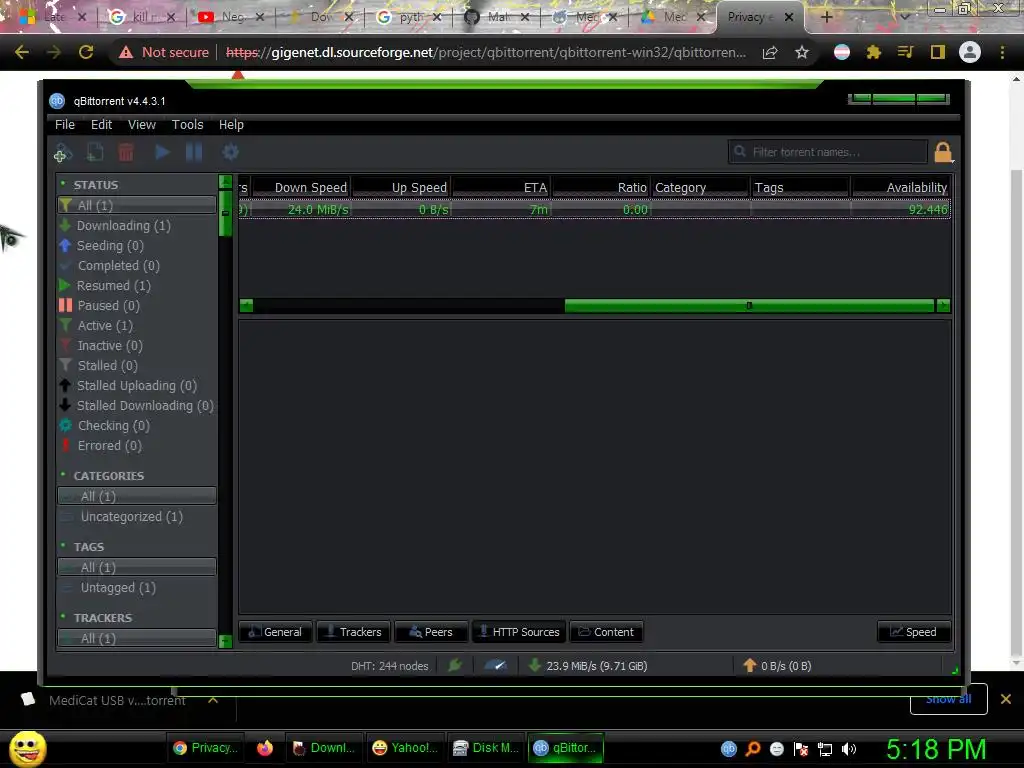1024x768 pixels.
Task: Open the View menu
Action: click(142, 125)
